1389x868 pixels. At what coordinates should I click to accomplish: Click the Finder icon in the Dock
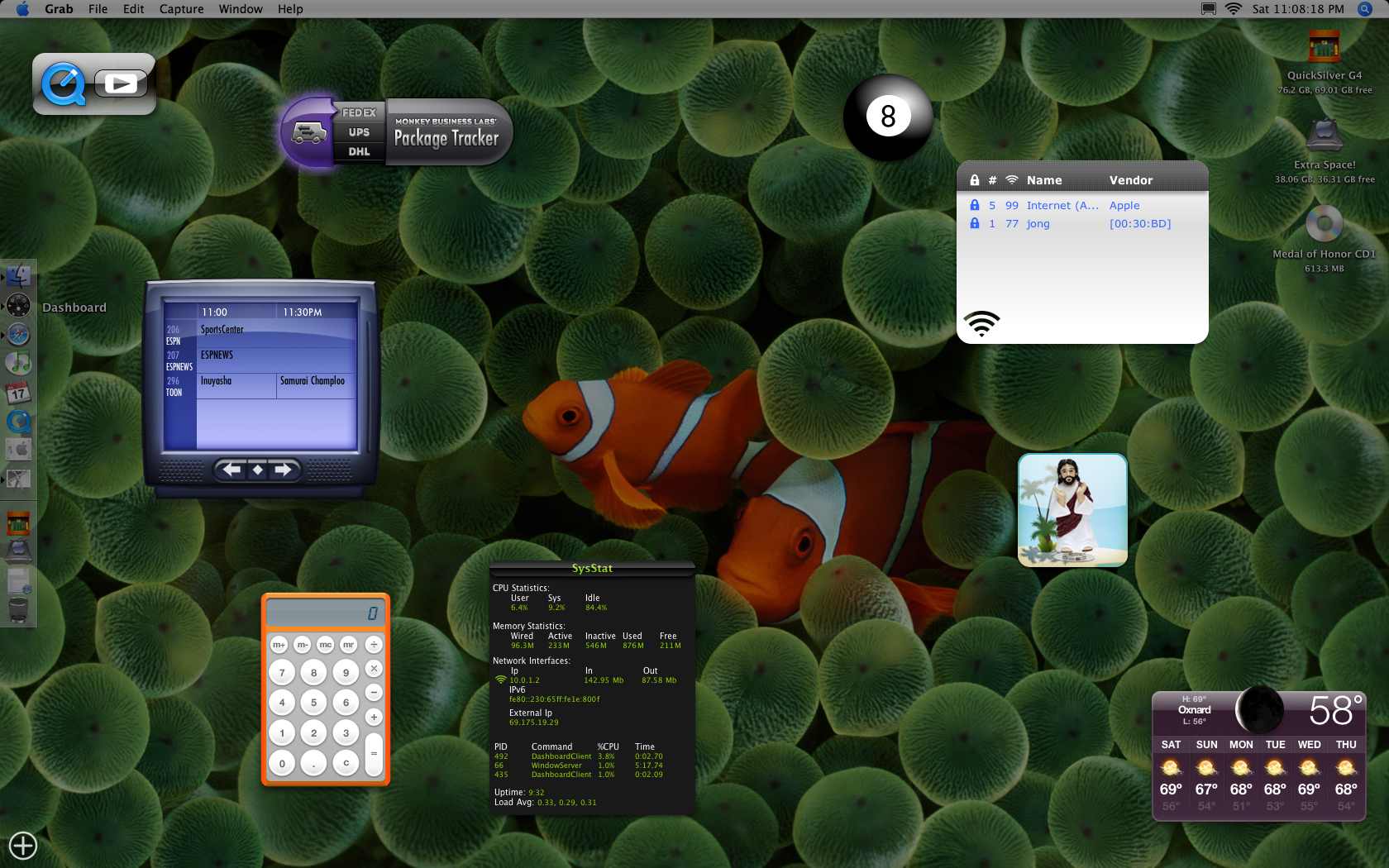click(18, 276)
